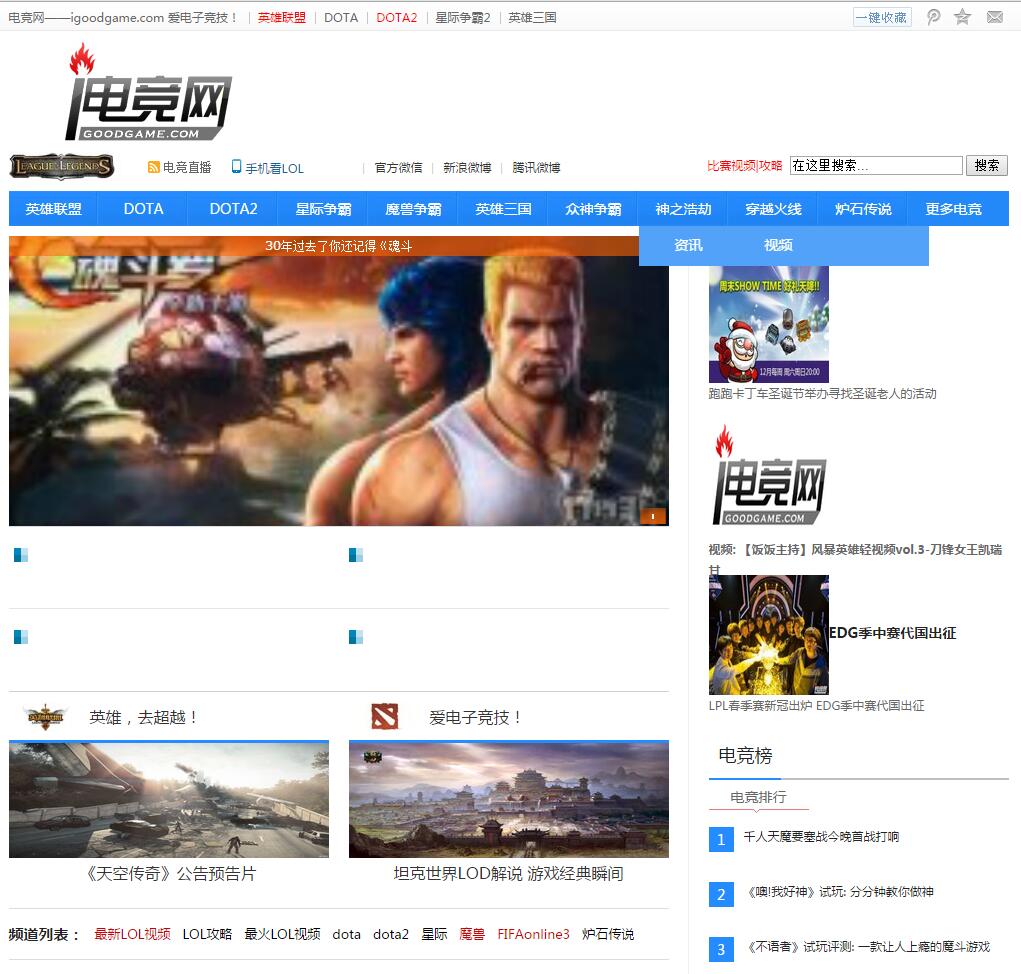This screenshot has width=1021, height=974.
Task: Click the 电竞网 logo in right sidebar
Action: click(770, 475)
